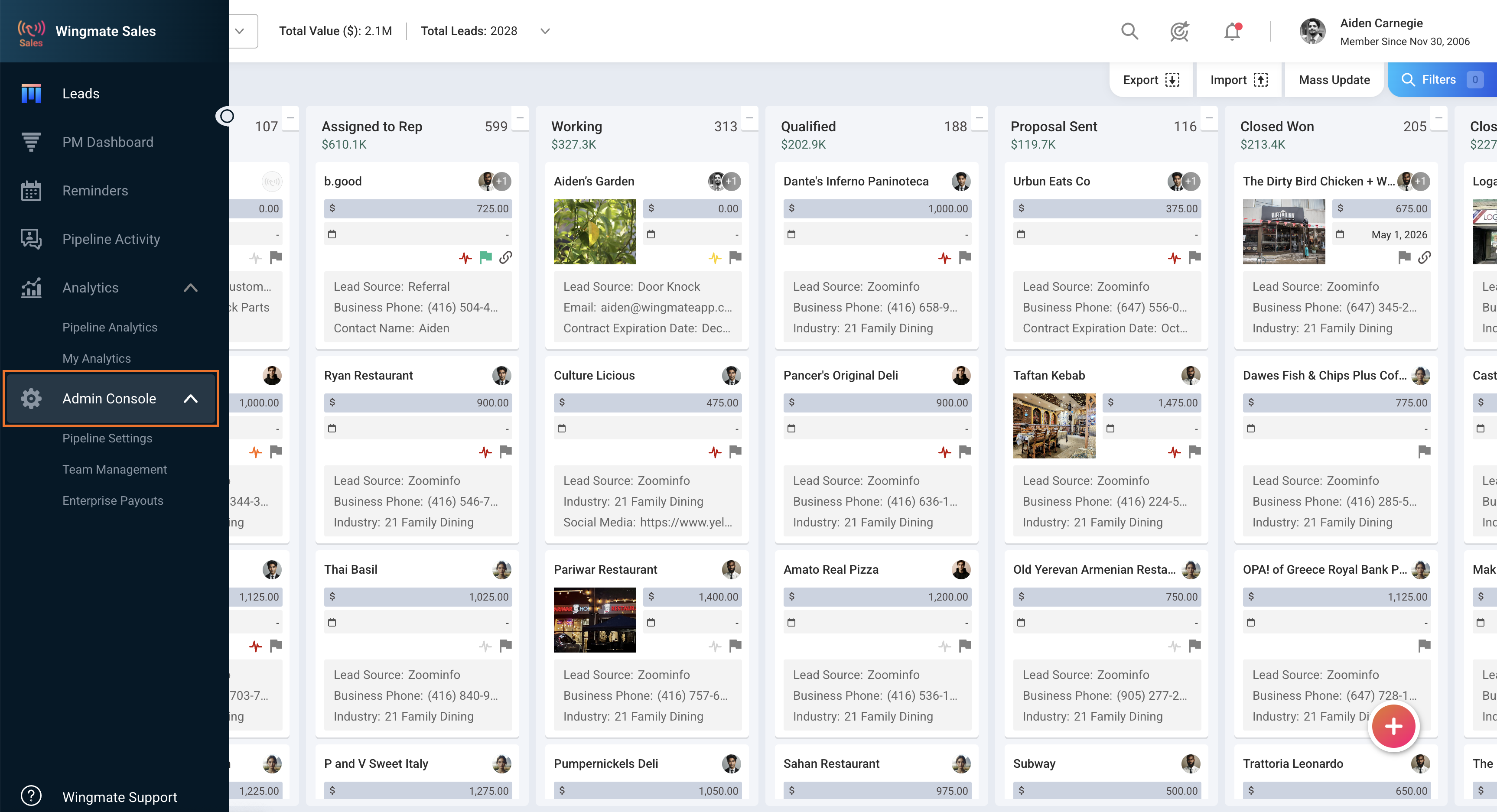This screenshot has width=1497, height=812.
Task: Collapse the Assigned to Rep column
Action: (520, 118)
